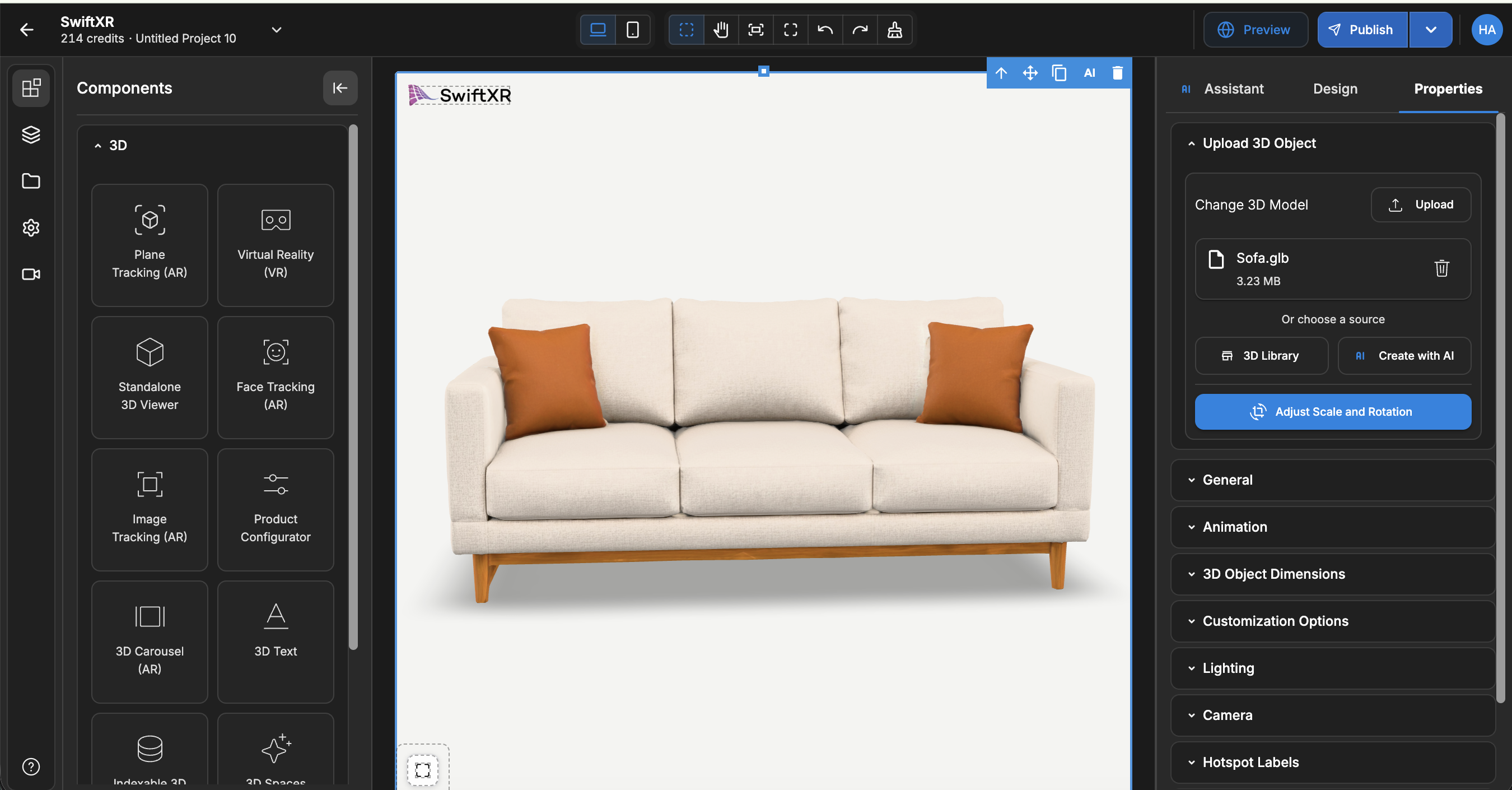1512x790 pixels.
Task: Add 3D Carousel (AR) component
Action: click(x=150, y=642)
